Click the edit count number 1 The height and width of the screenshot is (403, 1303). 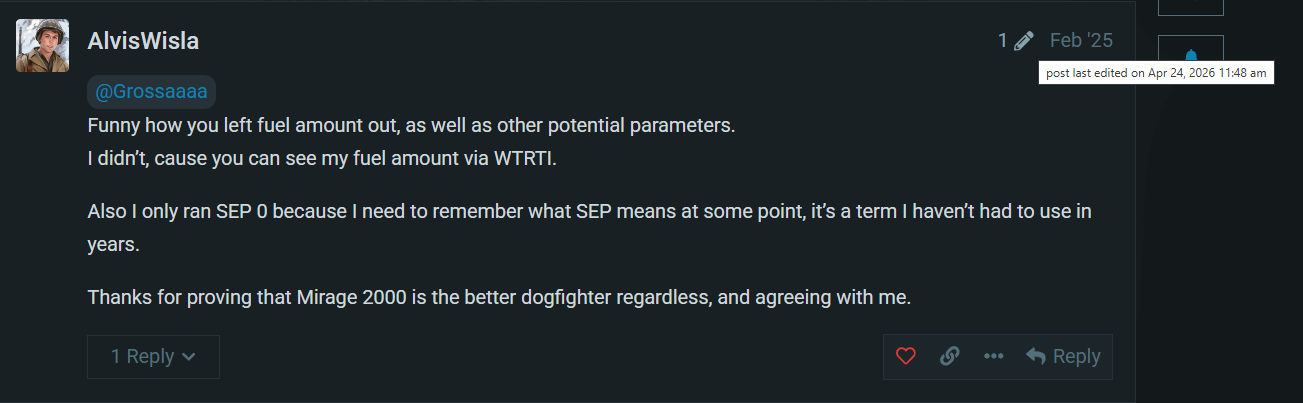[1002, 41]
